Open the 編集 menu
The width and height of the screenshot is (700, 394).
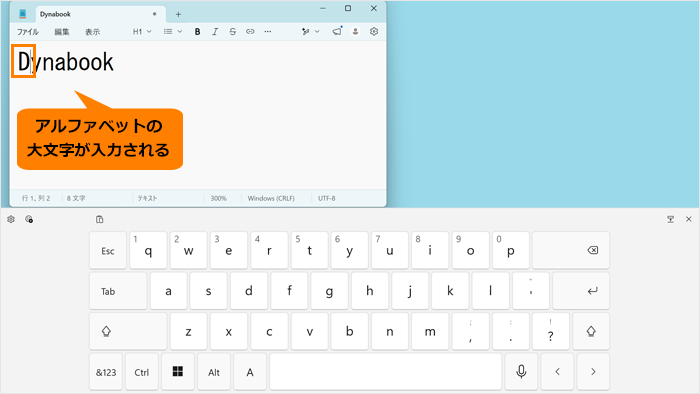click(x=62, y=32)
